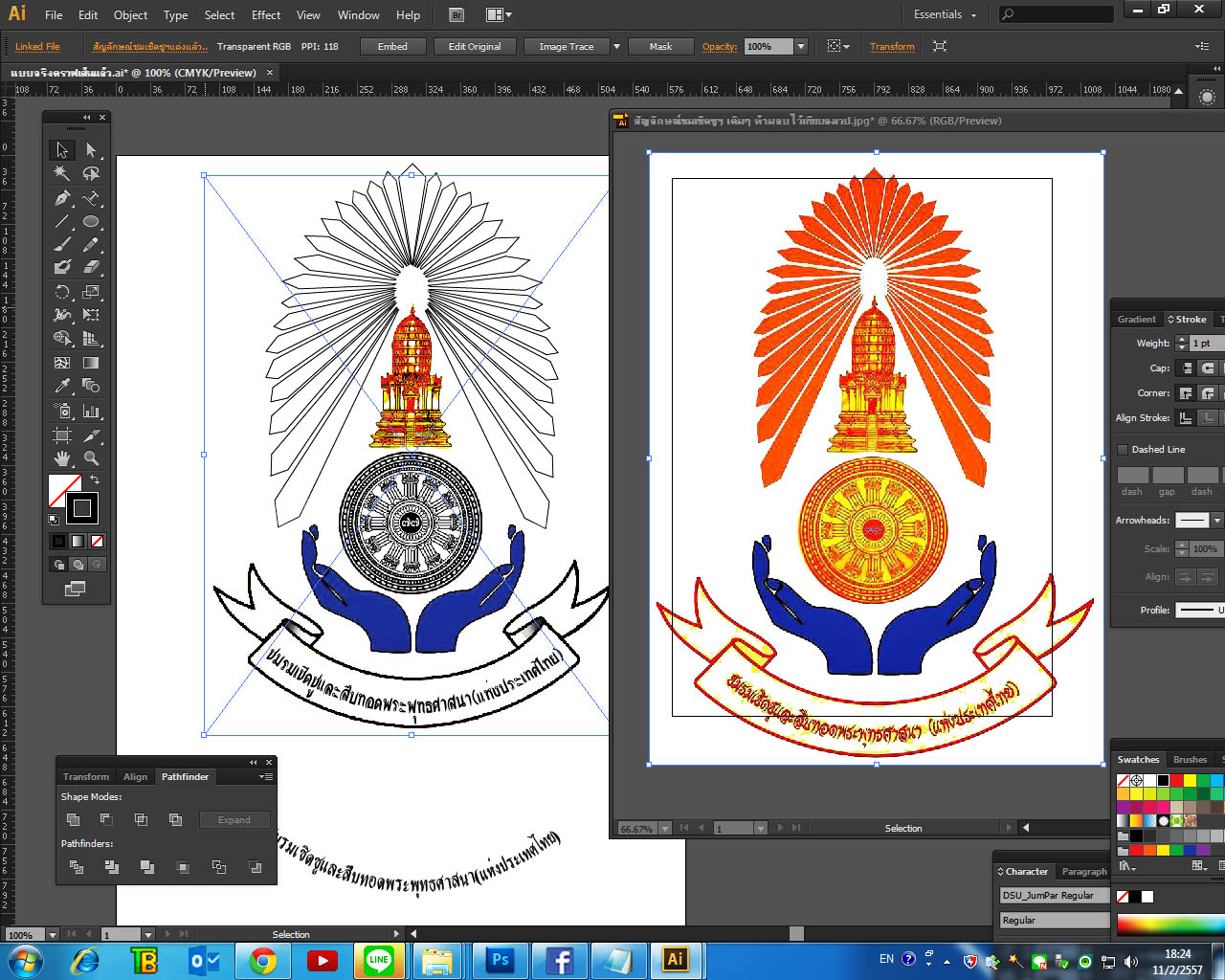Image resolution: width=1225 pixels, height=980 pixels.
Task: Open the Image Trace presets dropdown arrow
Action: click(x=616, y=46)
